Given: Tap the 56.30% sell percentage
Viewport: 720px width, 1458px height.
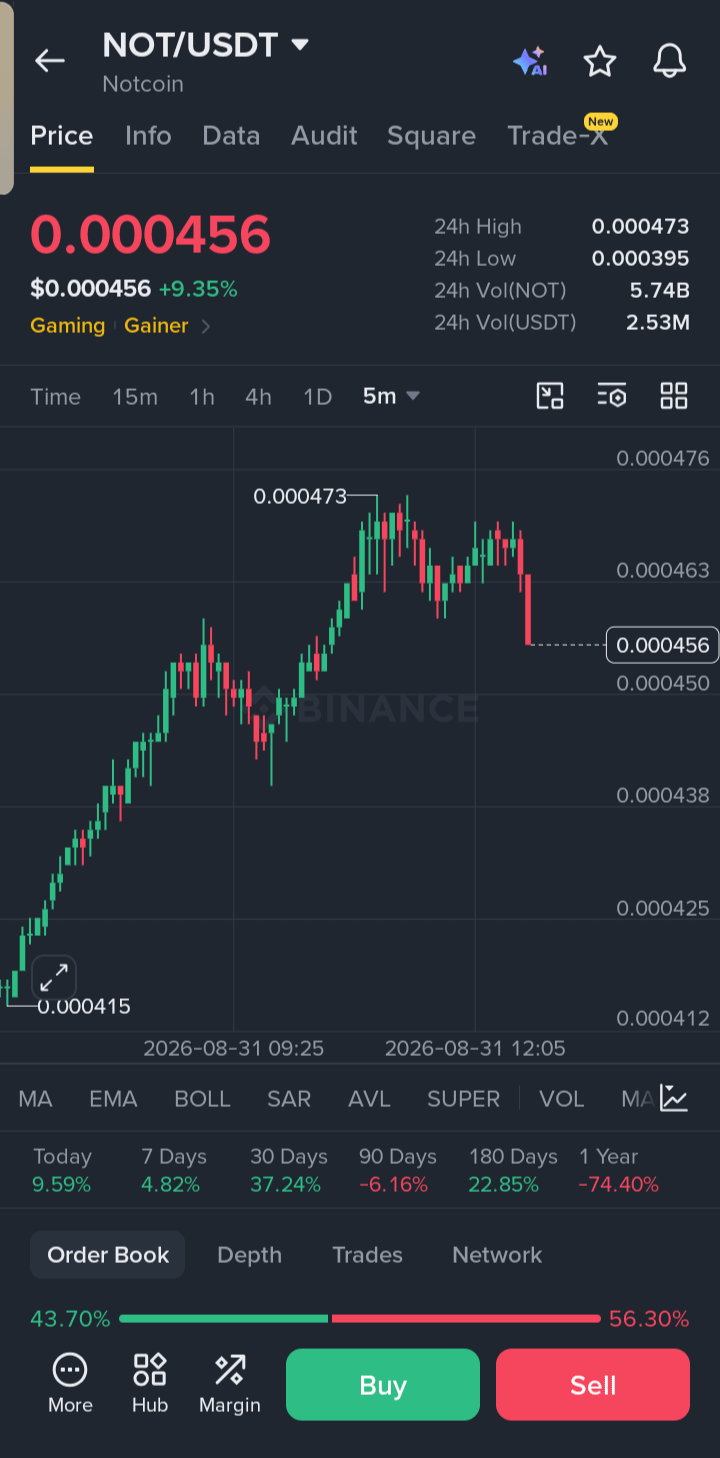Looking at the screenshot, I should (649, 1319).
